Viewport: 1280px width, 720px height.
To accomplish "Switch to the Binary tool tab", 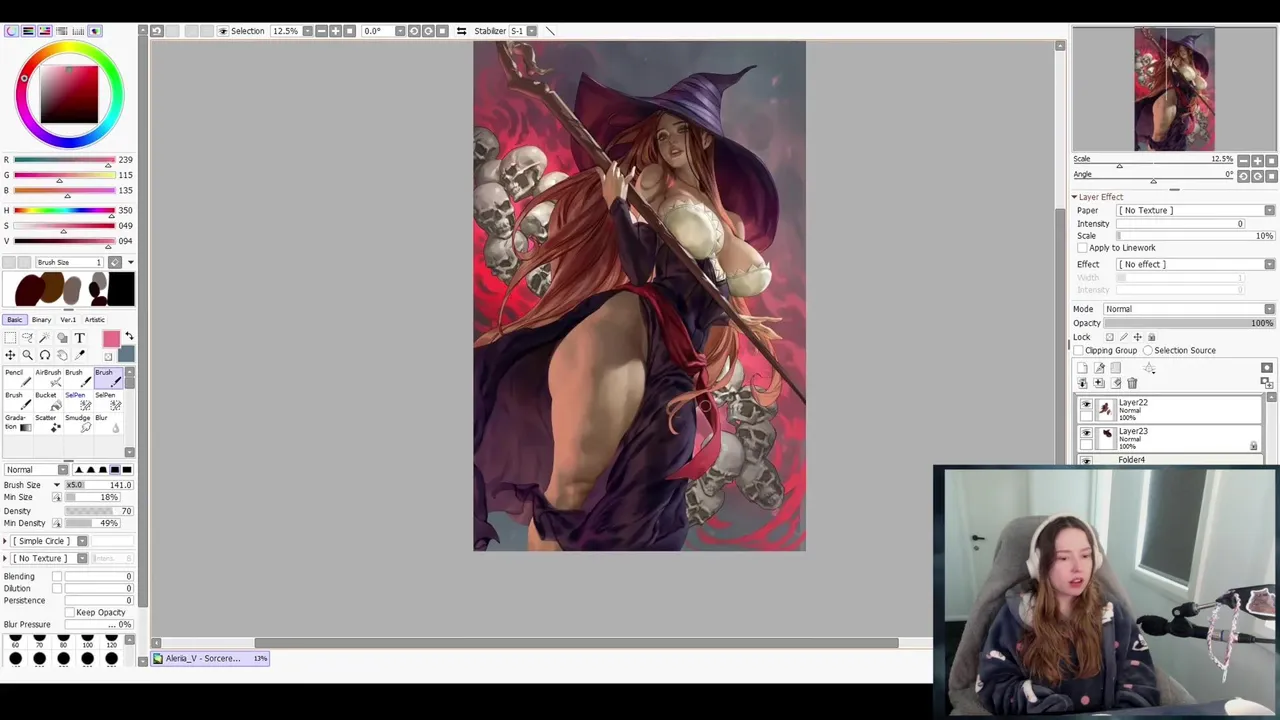I will click(x=41, y=320).
